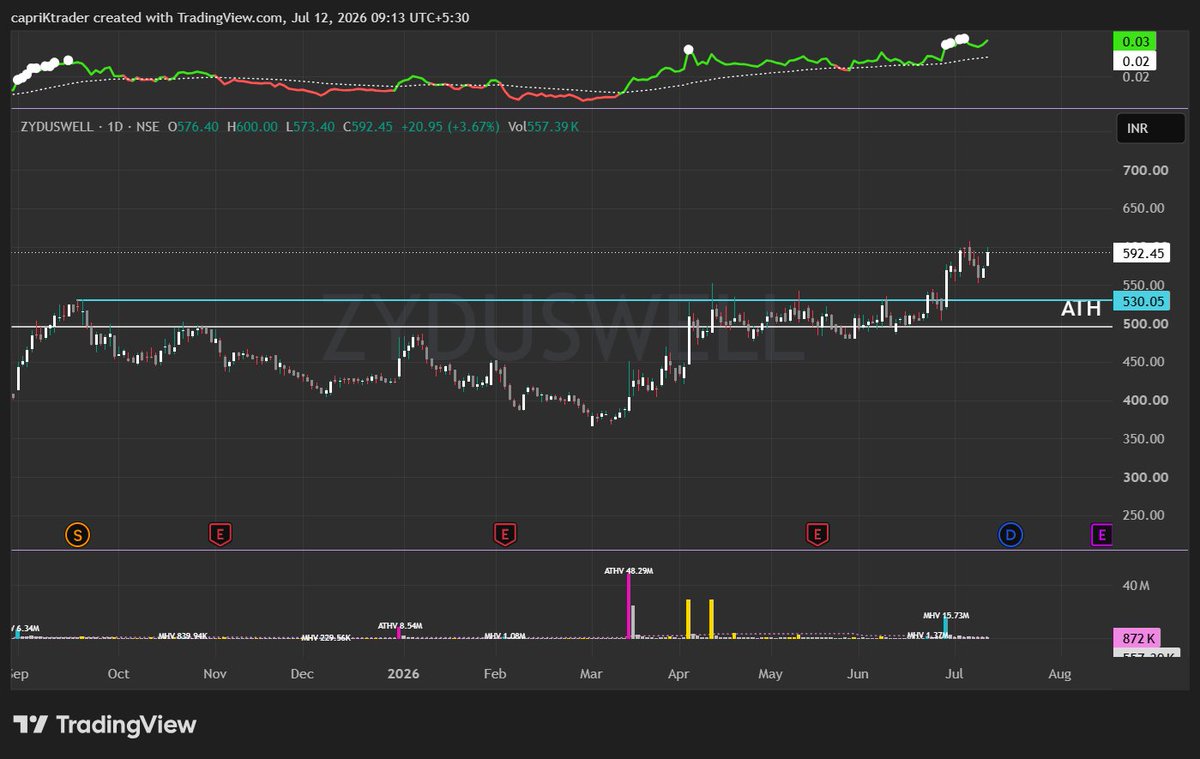Click the 650.00 price scale label
Image resolution: width=1200 pixels, height=759 pixels.
point(1145,209)
